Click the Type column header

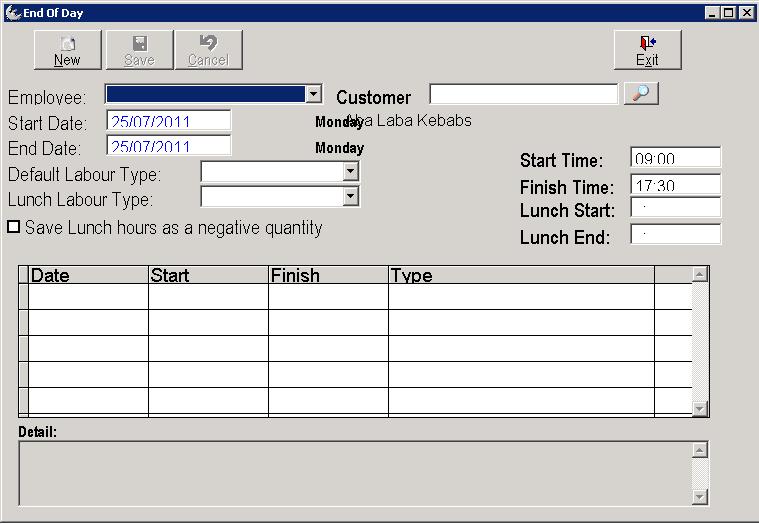click(x=520, y=275)
